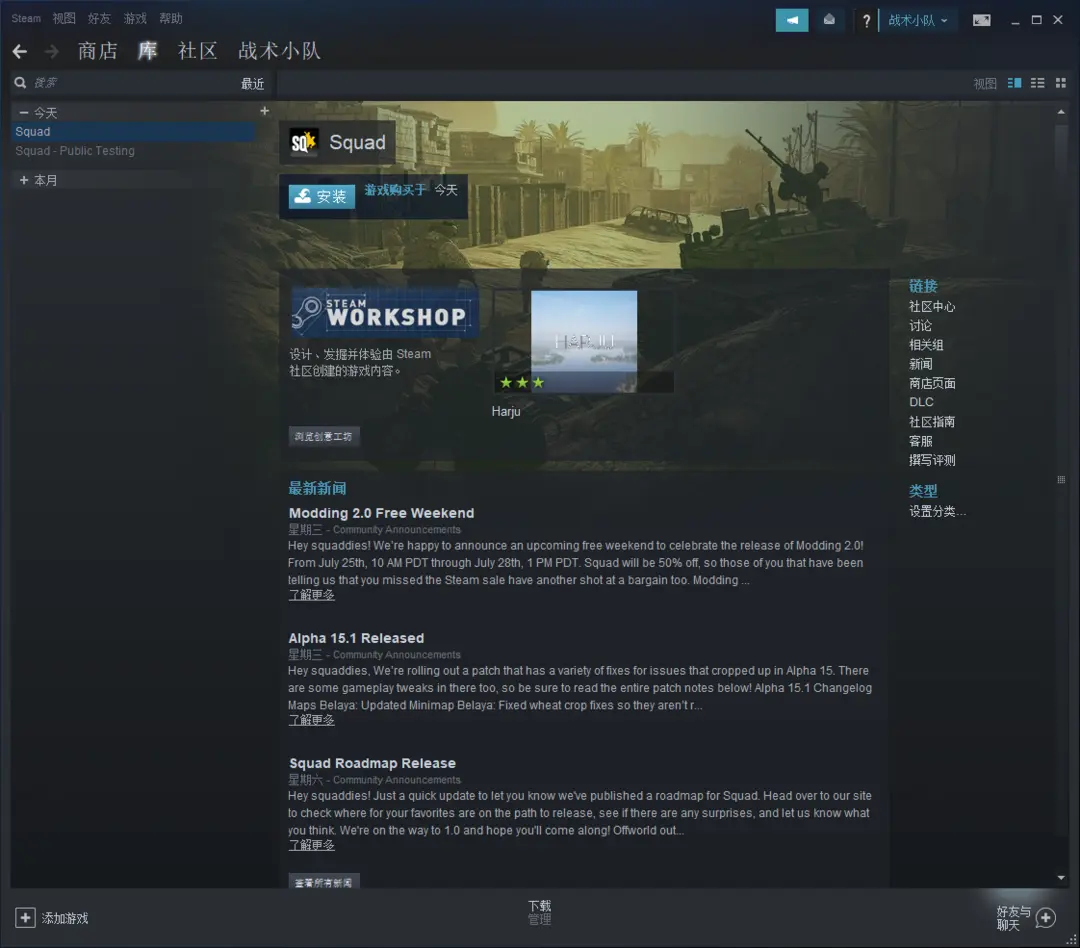This screenshot has width=1080, height=948.
Task: Switch to the 社区 tab
Action: coord(198,51)
